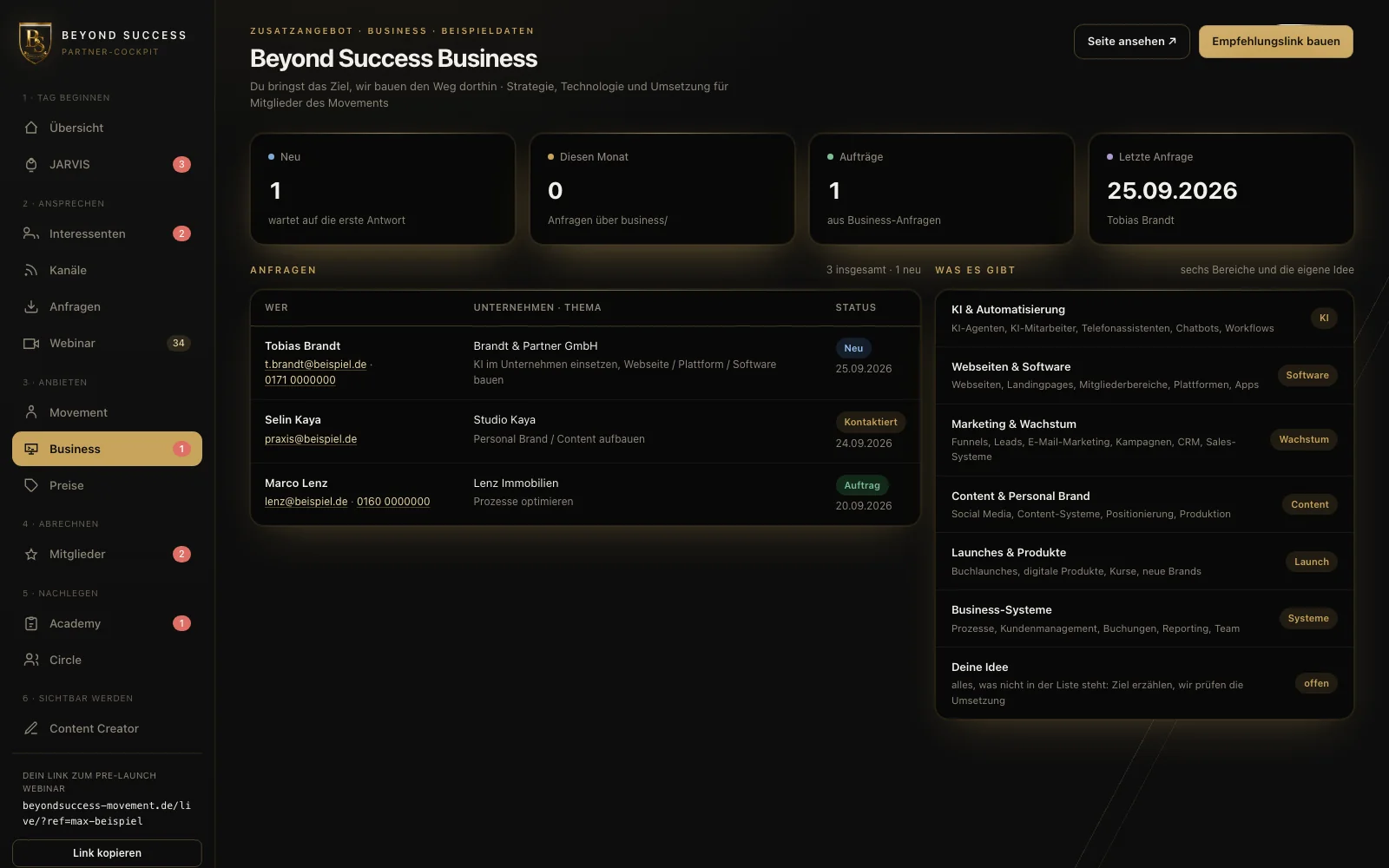1389x868 pixels.
Task: Click the Webinar camera icon
Action: (x=31, y=343)
